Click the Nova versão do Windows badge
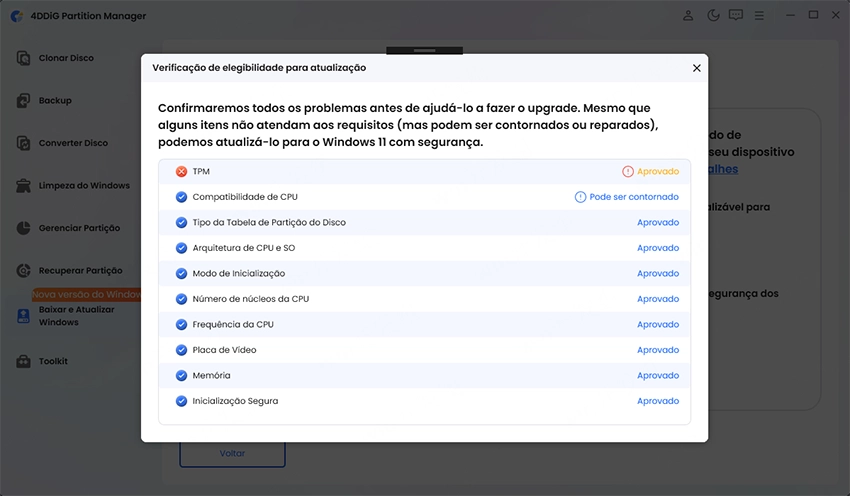The height and width of the screenshot is (496, 850). click(86, 294)
